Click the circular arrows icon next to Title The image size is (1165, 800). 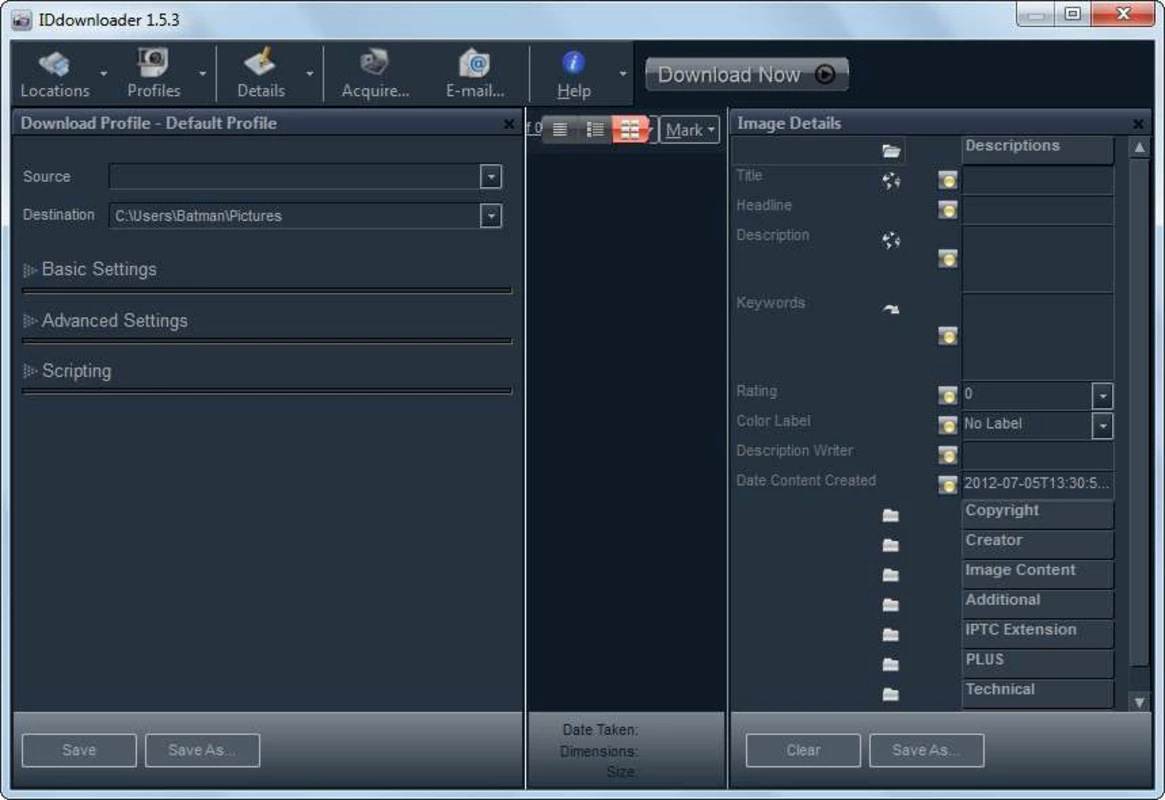(x=891, y=181)
